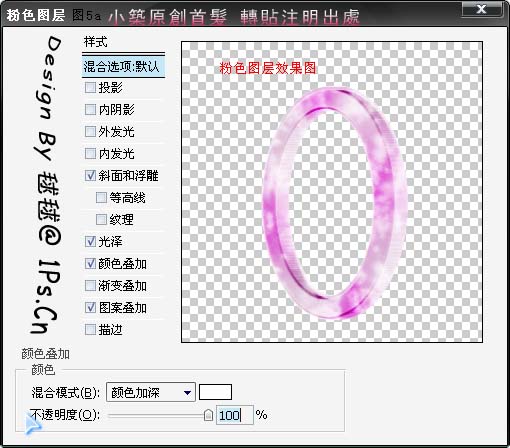Open the 斜面和浮雕 style settings label
This screenshot has height=448, width=510.
(x=128, y=176)
